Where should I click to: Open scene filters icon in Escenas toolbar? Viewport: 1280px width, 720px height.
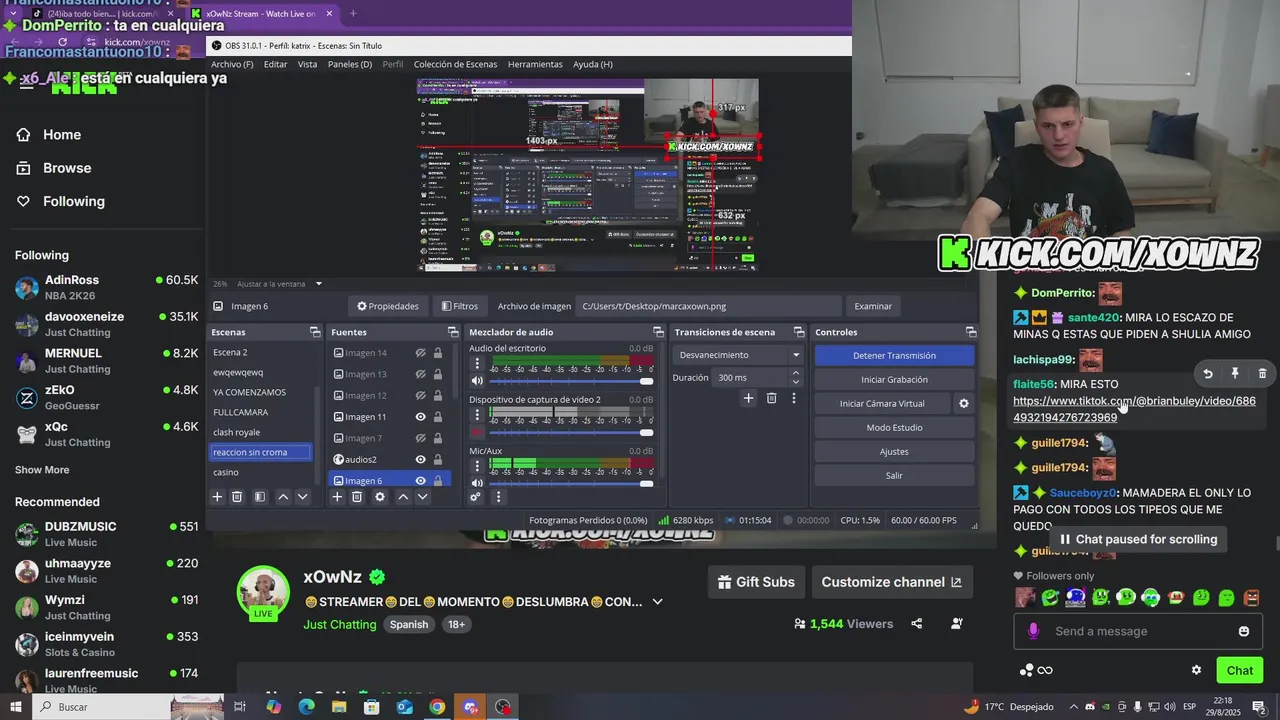point(260,497)
